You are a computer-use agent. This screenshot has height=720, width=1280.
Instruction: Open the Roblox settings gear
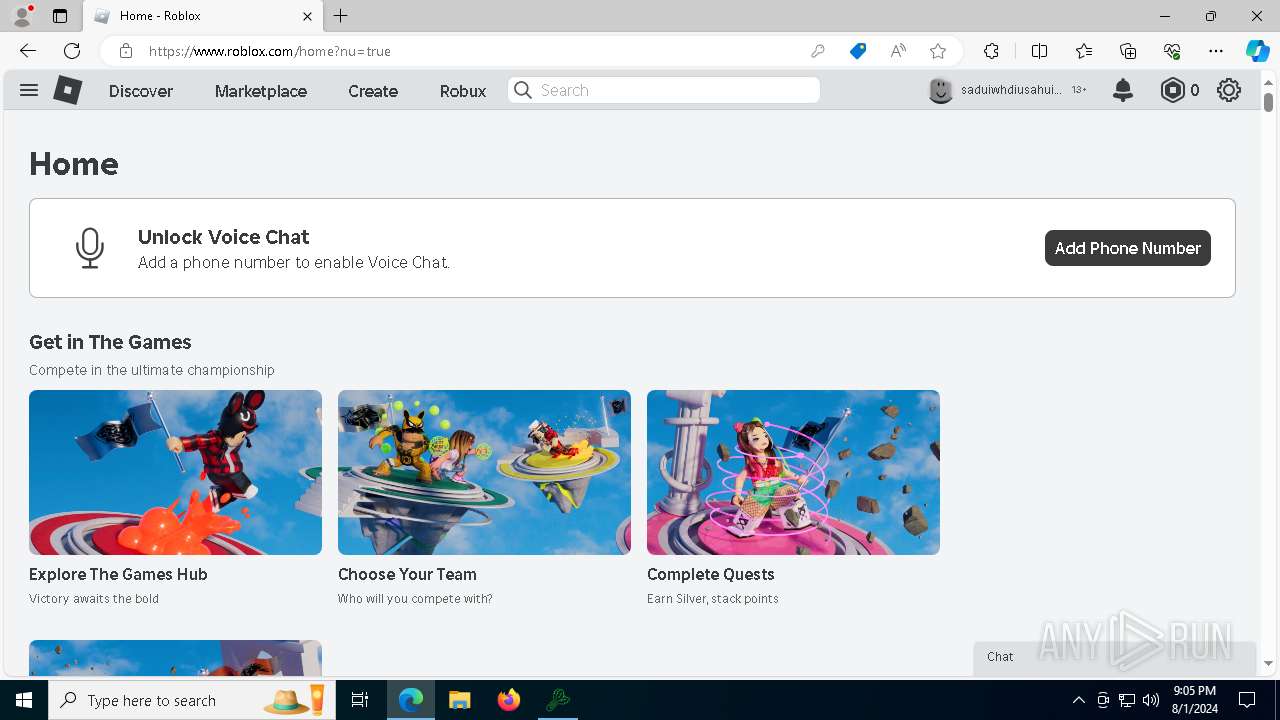click(1229, 90)
